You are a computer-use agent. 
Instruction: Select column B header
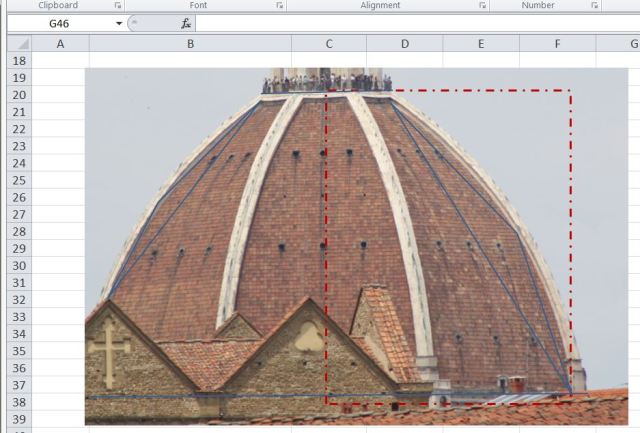click(x=190, y=44)
